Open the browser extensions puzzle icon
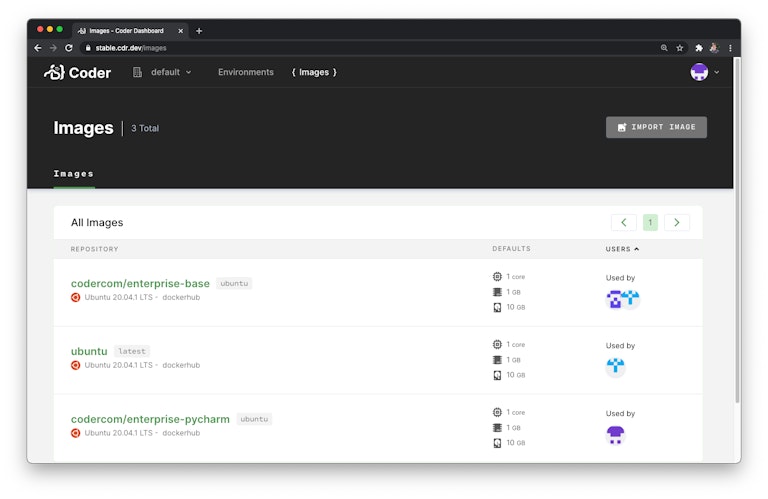The image size is (768, 499). [699, 48]
